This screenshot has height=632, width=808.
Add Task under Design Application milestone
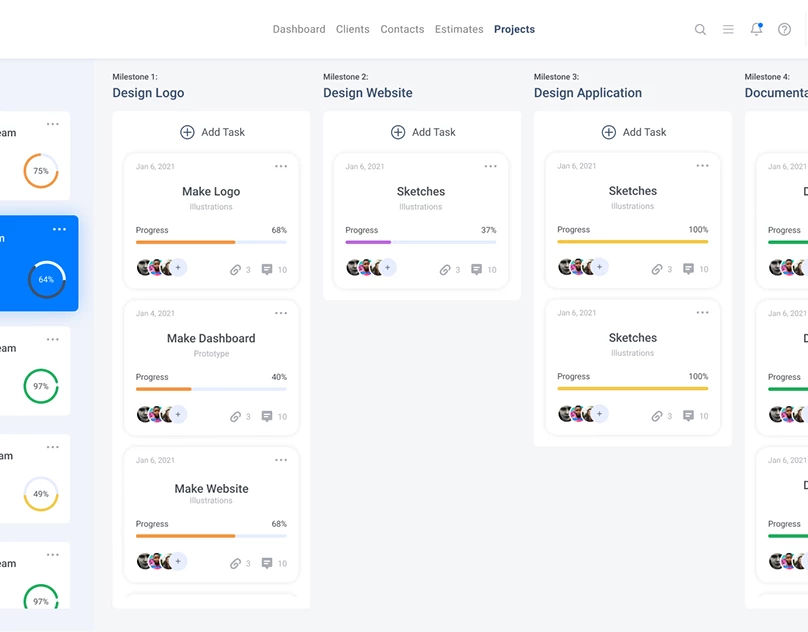tap(633, 132)
